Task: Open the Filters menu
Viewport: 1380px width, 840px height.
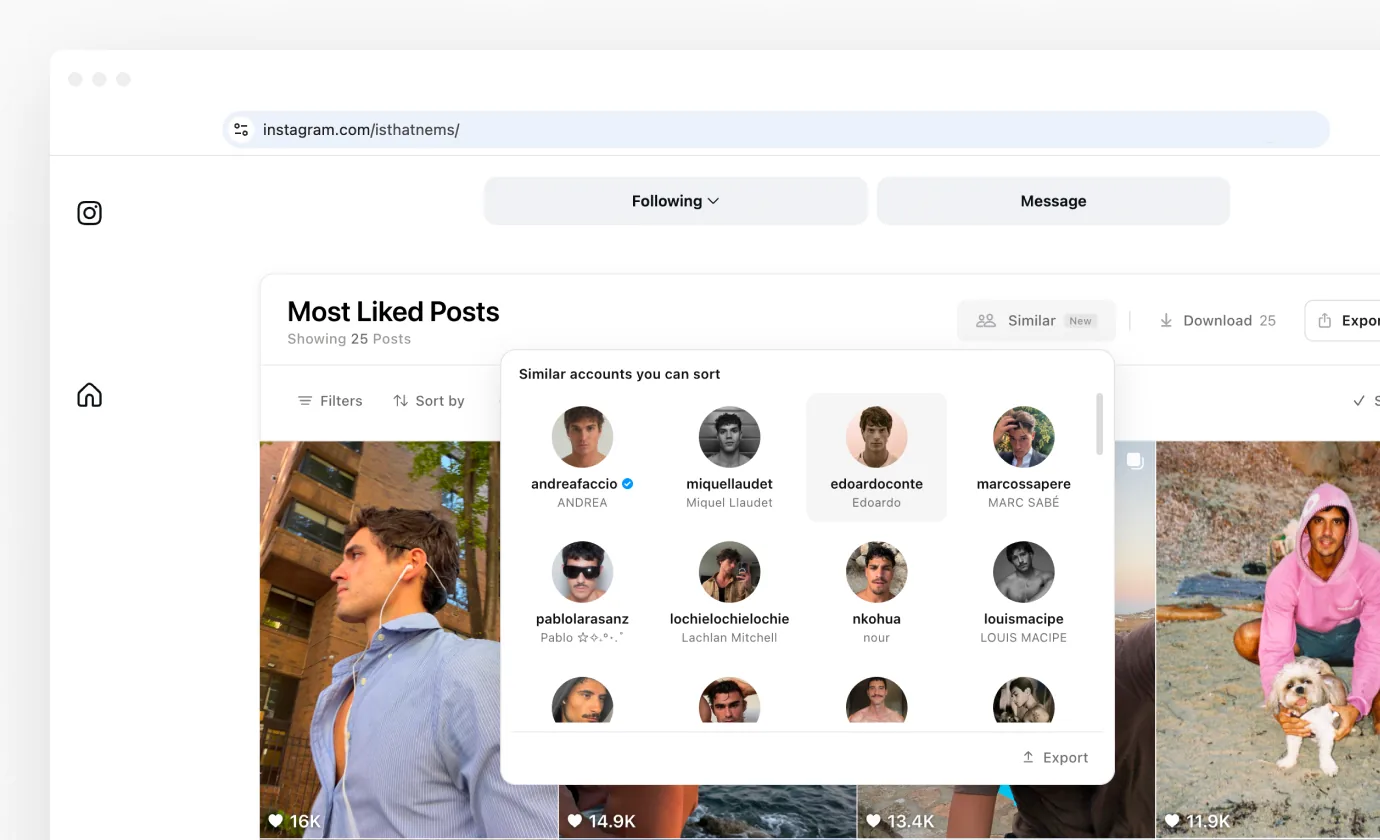Action: pos(330,401)
